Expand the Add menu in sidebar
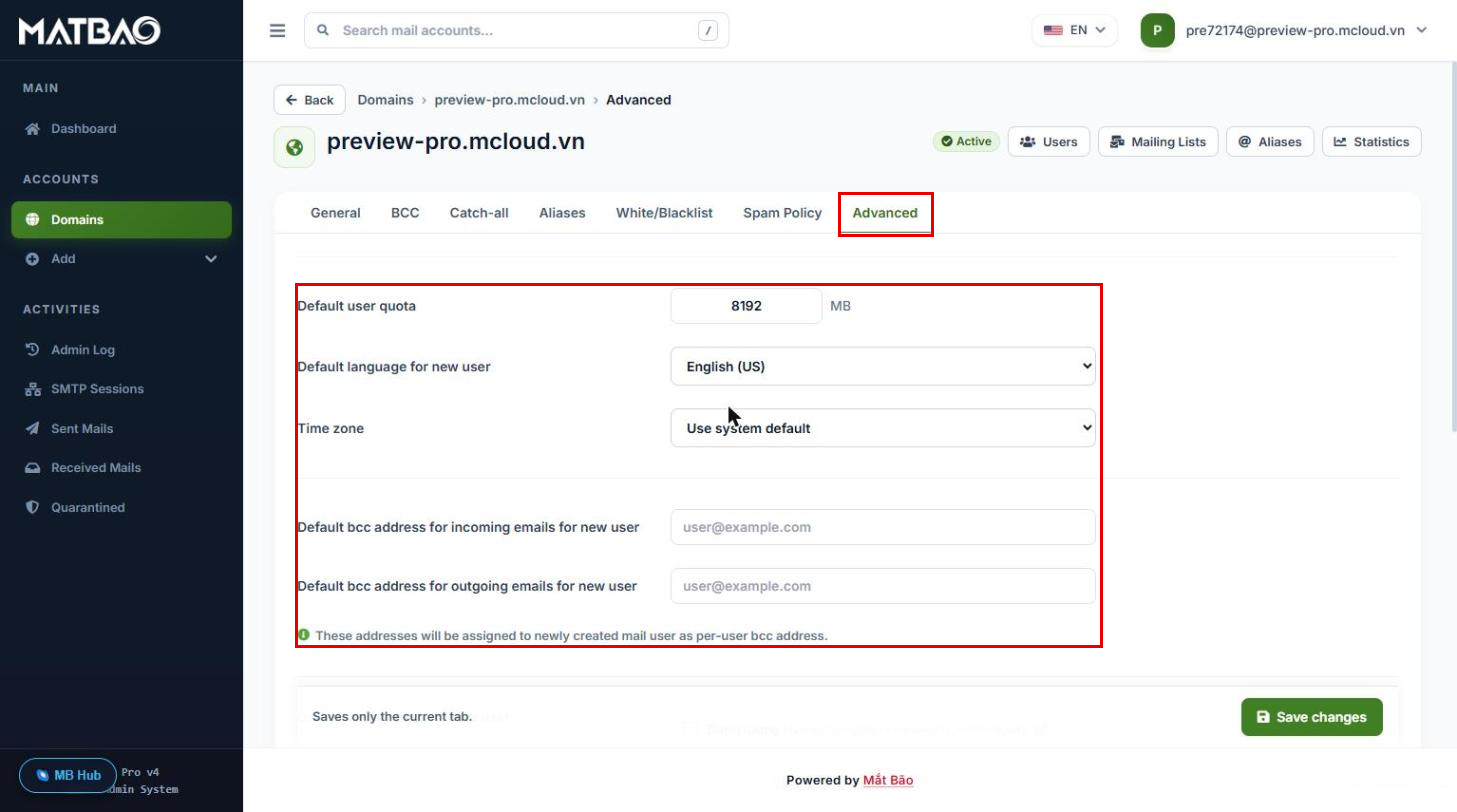Screen dimensions: 1457x812 tap(121, 259)
